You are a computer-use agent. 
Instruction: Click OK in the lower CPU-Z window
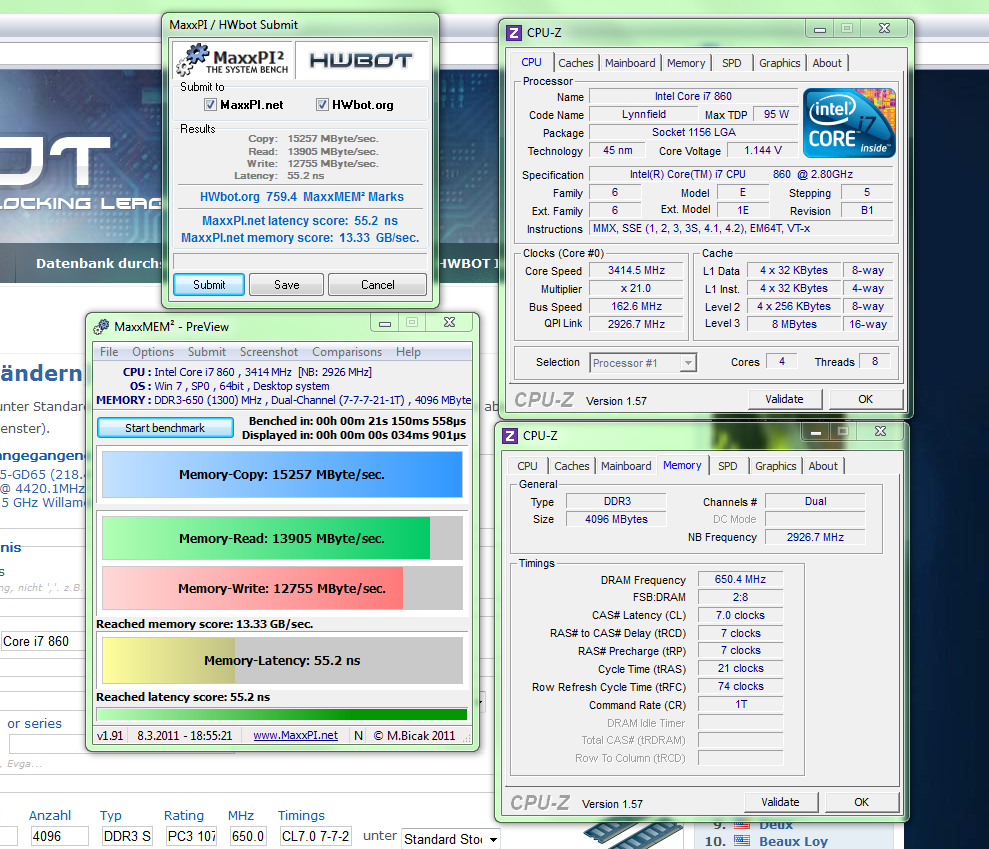pyautogui.click(x=862, y=802)
